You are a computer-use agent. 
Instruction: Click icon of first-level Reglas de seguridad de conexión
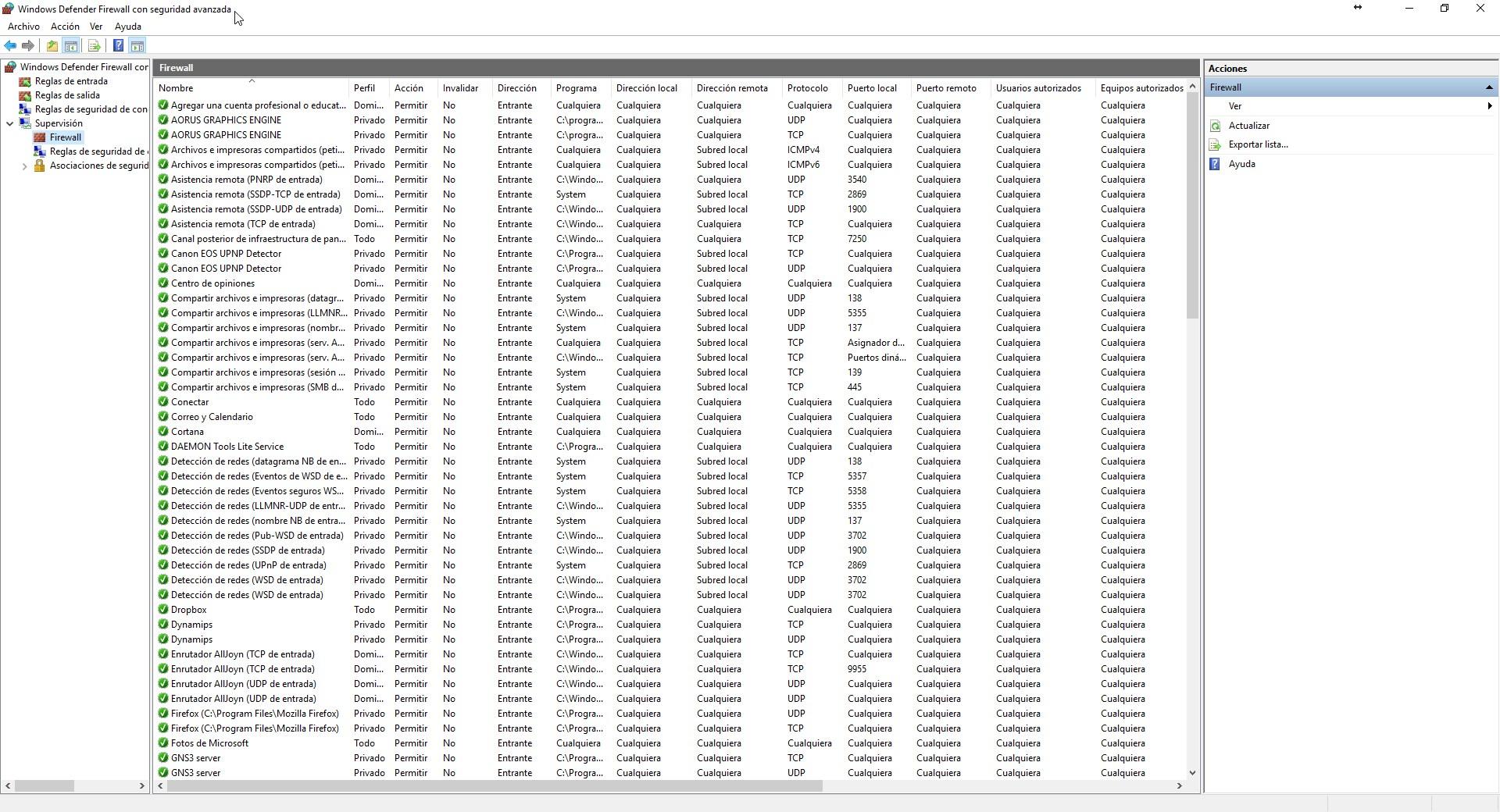click(25, 109)
